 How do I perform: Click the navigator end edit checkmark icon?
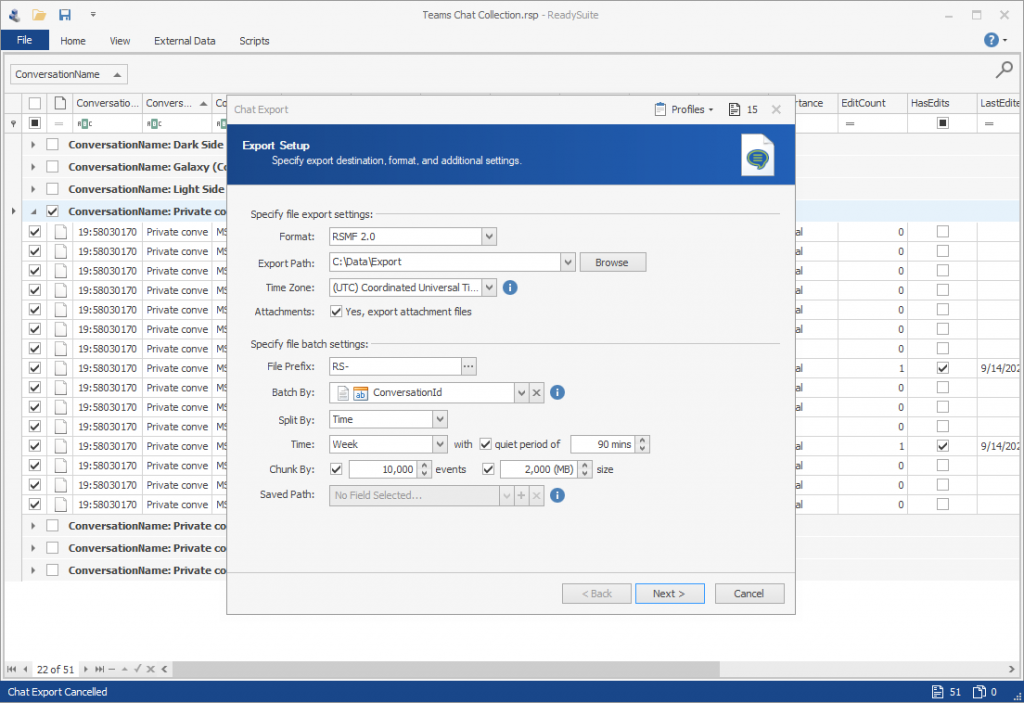(x=138, y=669)
